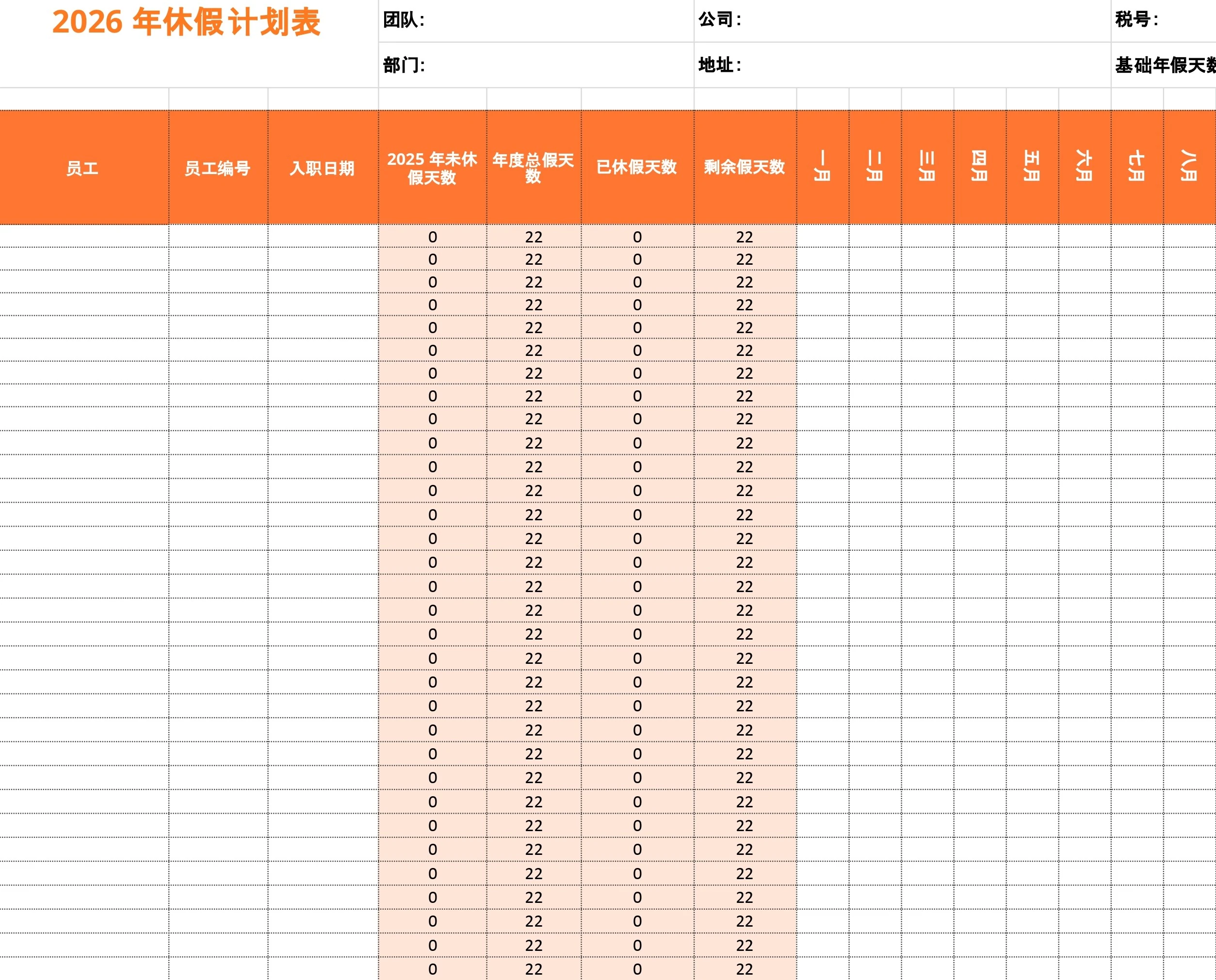Select the 六月 month header
The height and width of the screenshot is (980, 1216).
coord(1085,168)
